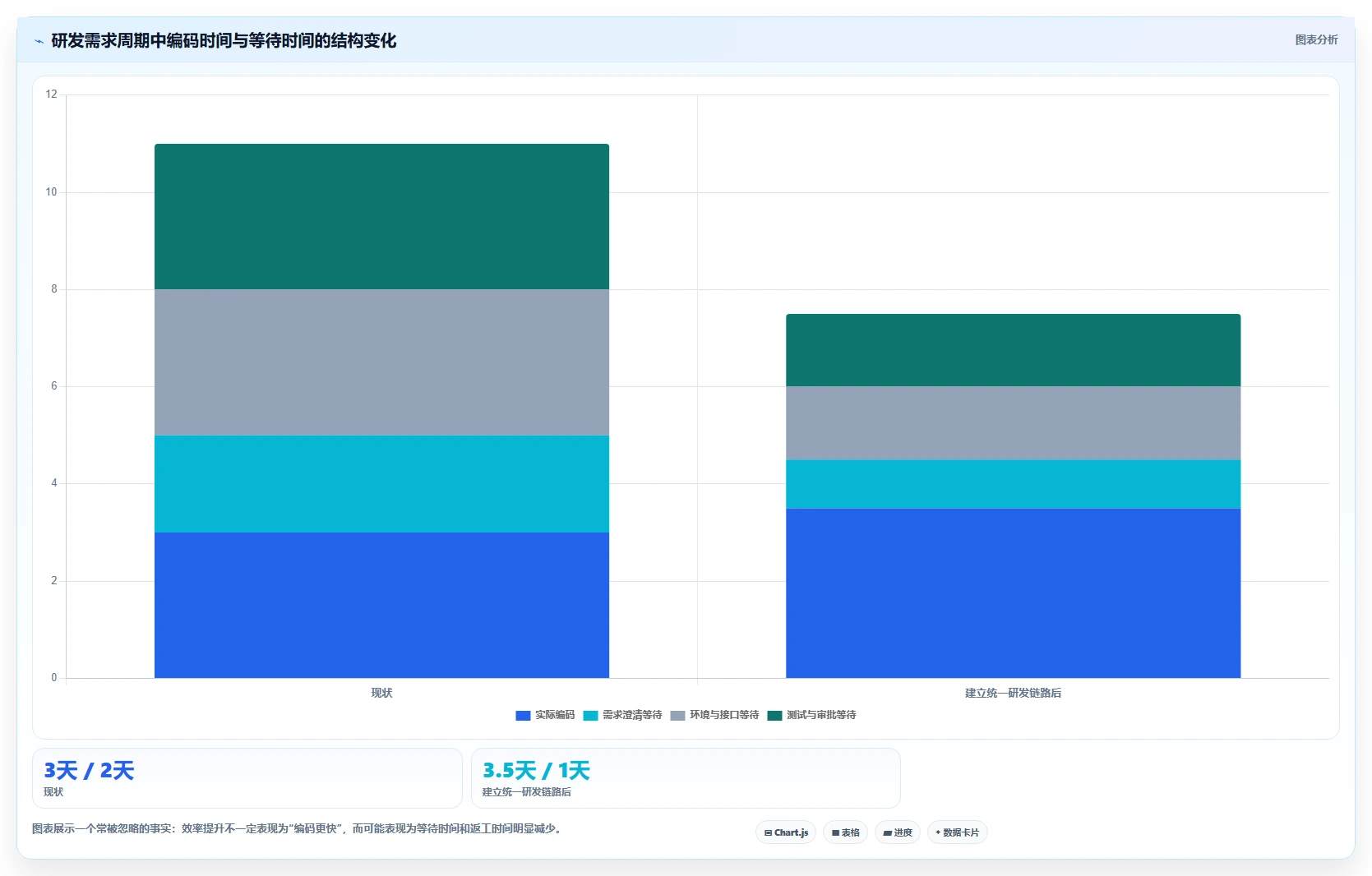The image size is (1372, 876).
Task: Click the small icon before the chart title
Action: tap(39, 41)
